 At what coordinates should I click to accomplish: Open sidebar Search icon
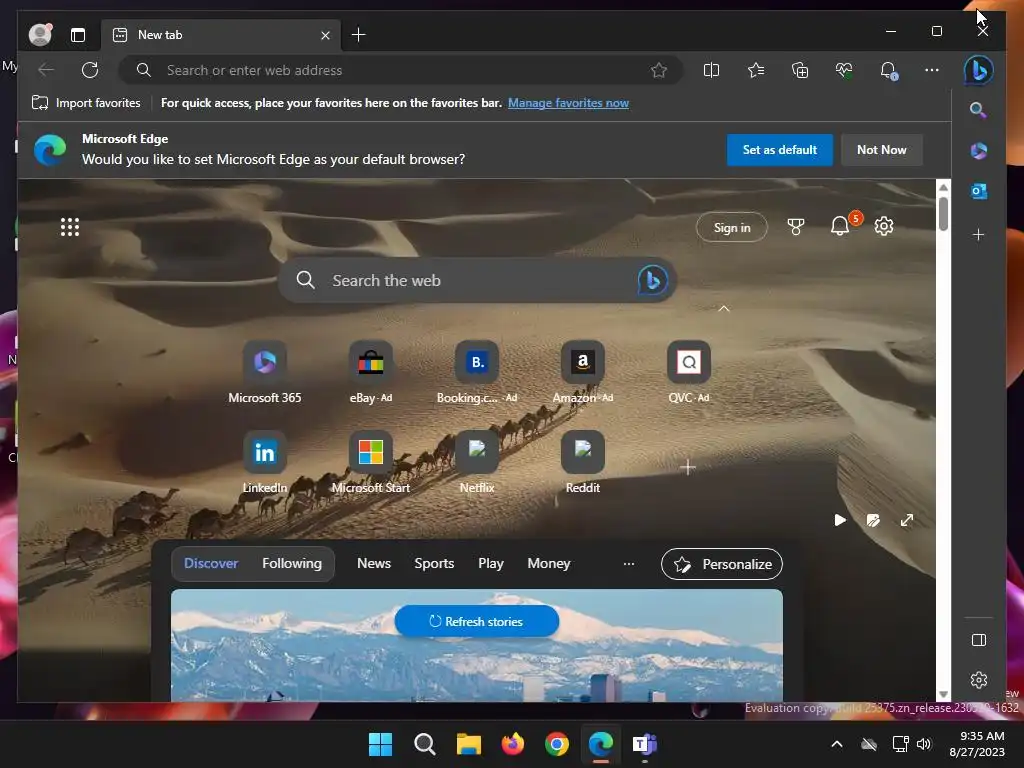pos(978,110)
